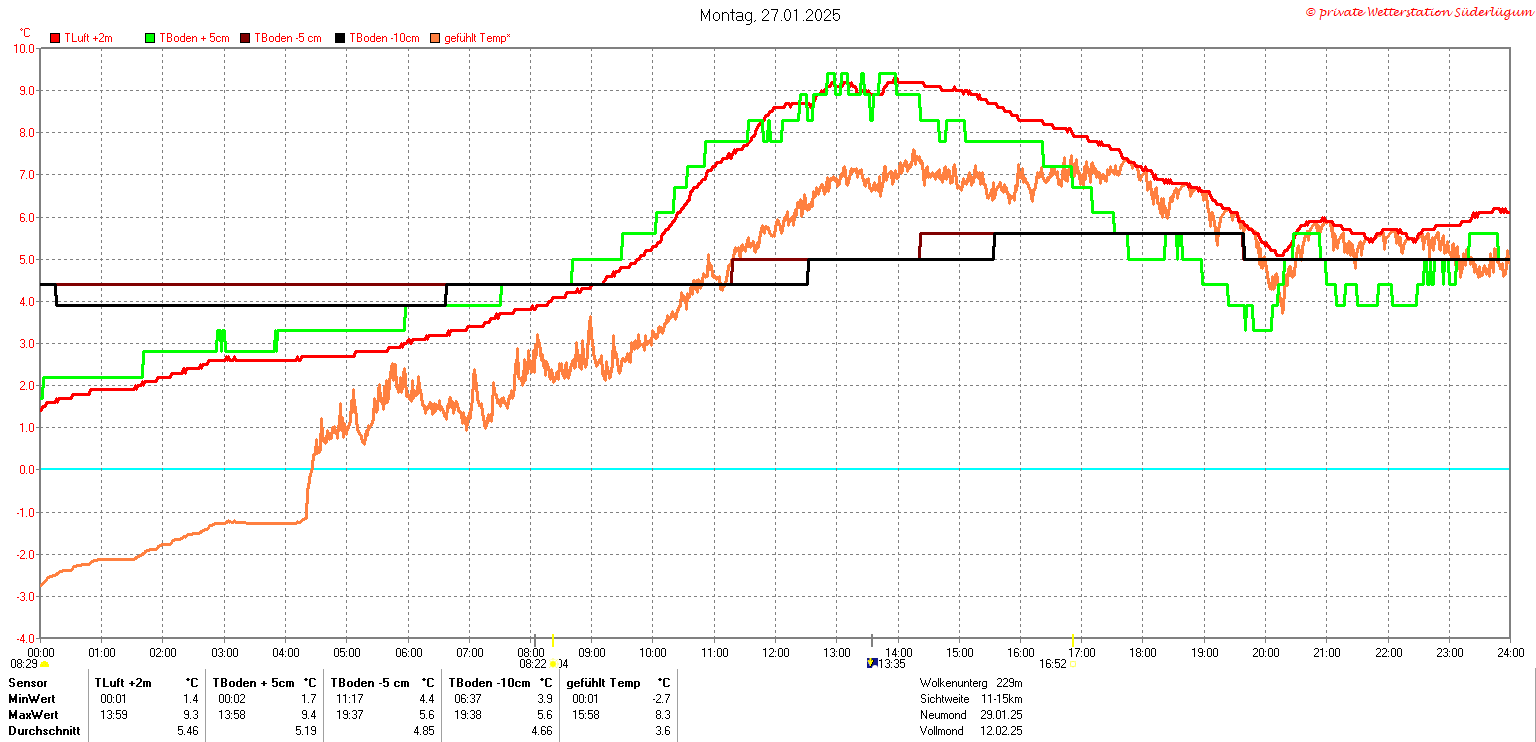Click the orange gefühlt Temp legend square
Image resolution: width=1536 pixels, height=742 pixels.
[436, 38]
